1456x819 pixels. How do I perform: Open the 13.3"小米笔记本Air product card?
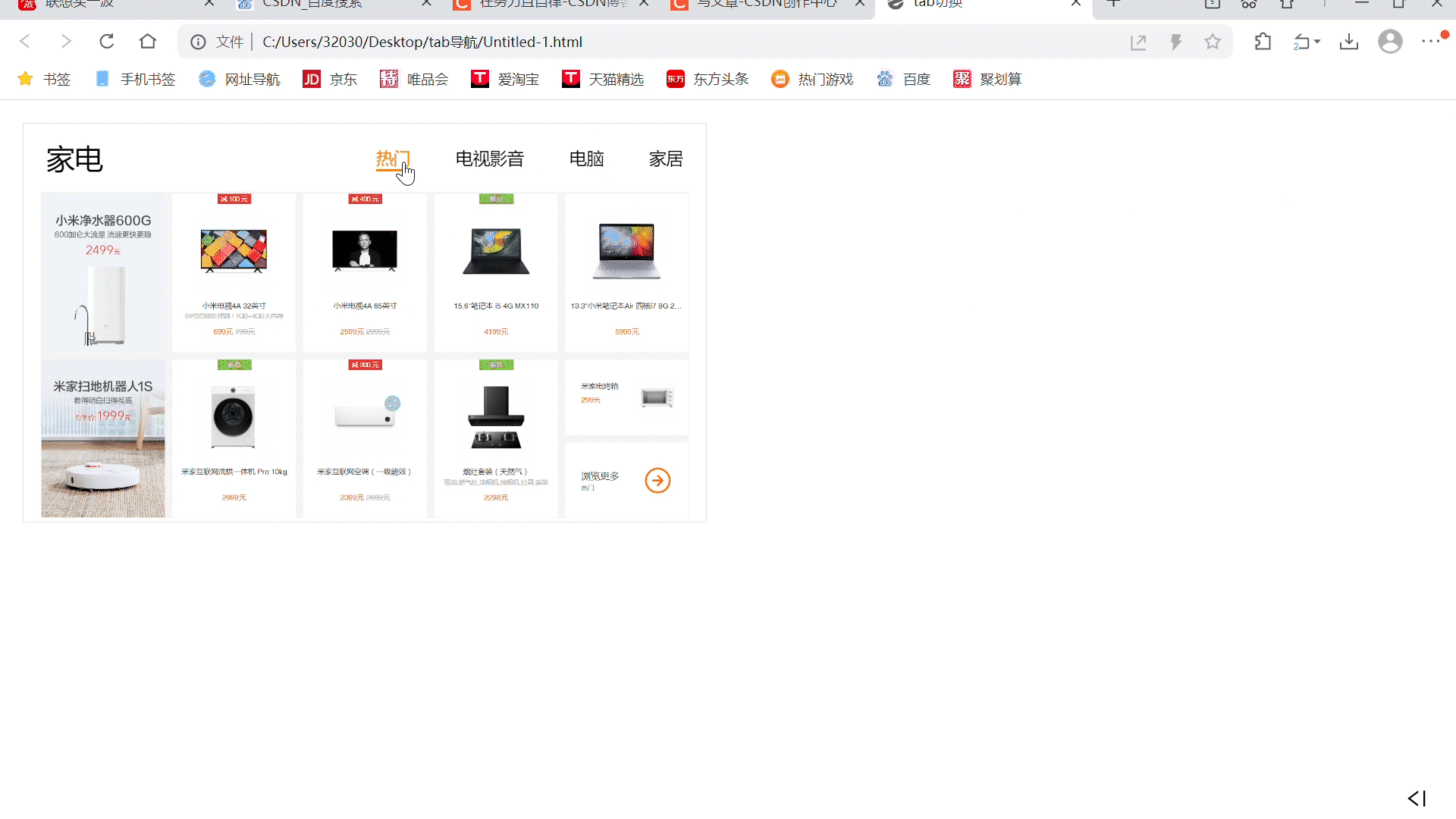[627, 272]
